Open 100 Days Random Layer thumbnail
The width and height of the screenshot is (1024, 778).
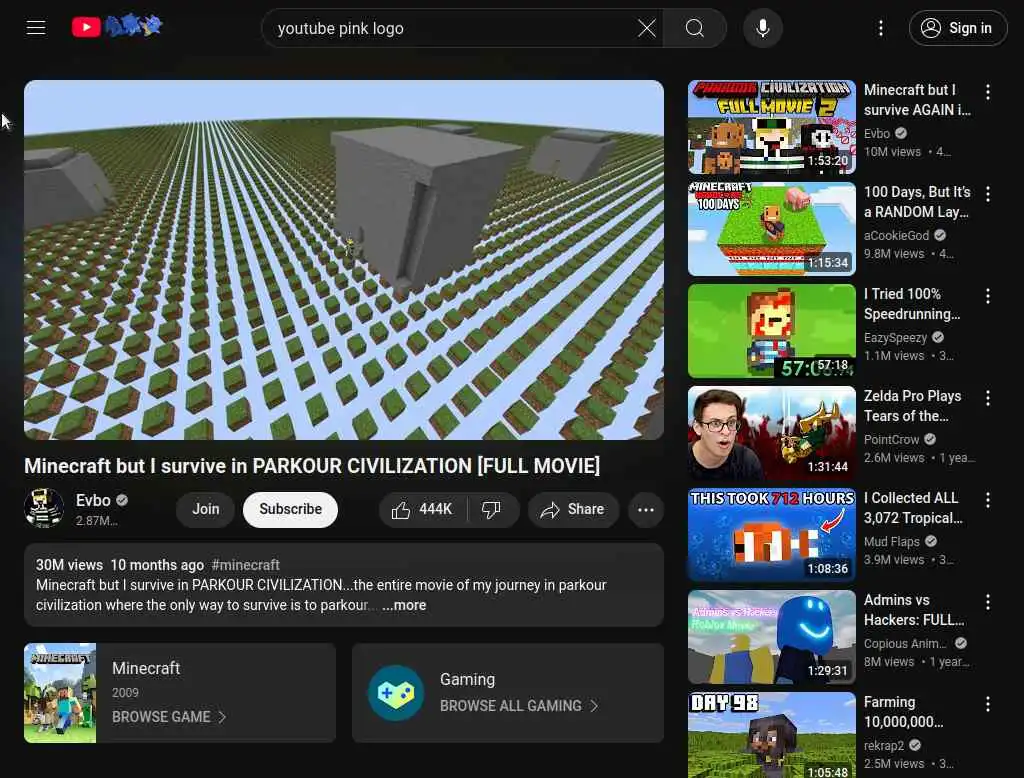(x=771, y=229)
